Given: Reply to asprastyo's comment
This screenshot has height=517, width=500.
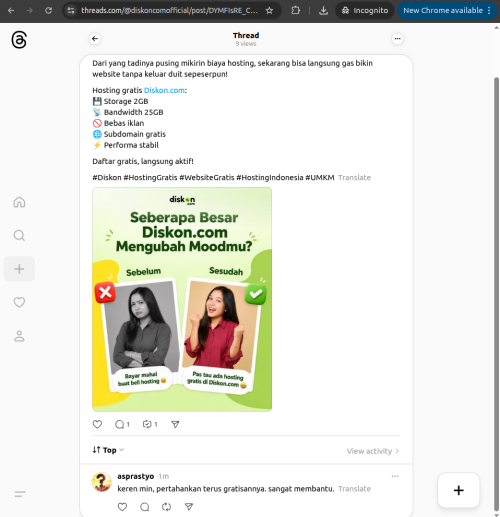Looking at the screenshot, I should click(145, 507).
